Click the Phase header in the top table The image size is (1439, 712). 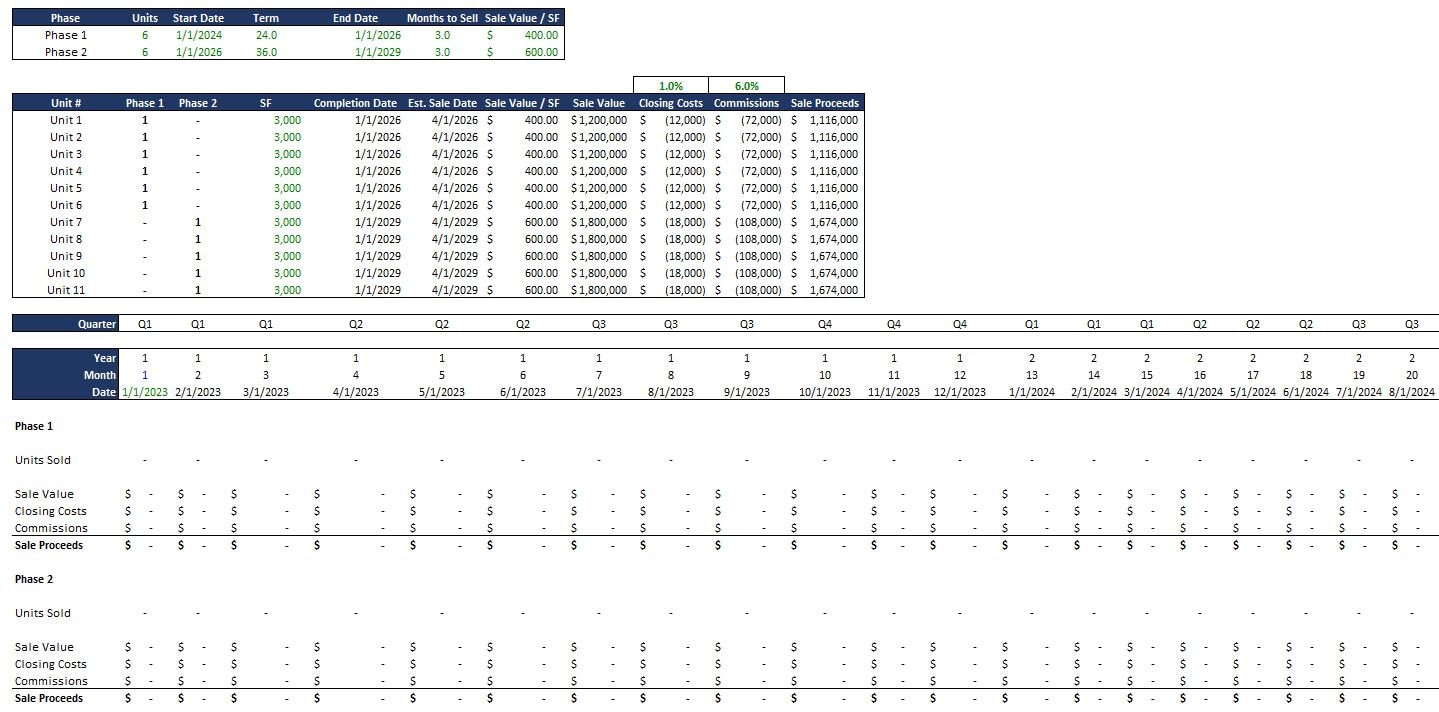[x=65, y=17]
